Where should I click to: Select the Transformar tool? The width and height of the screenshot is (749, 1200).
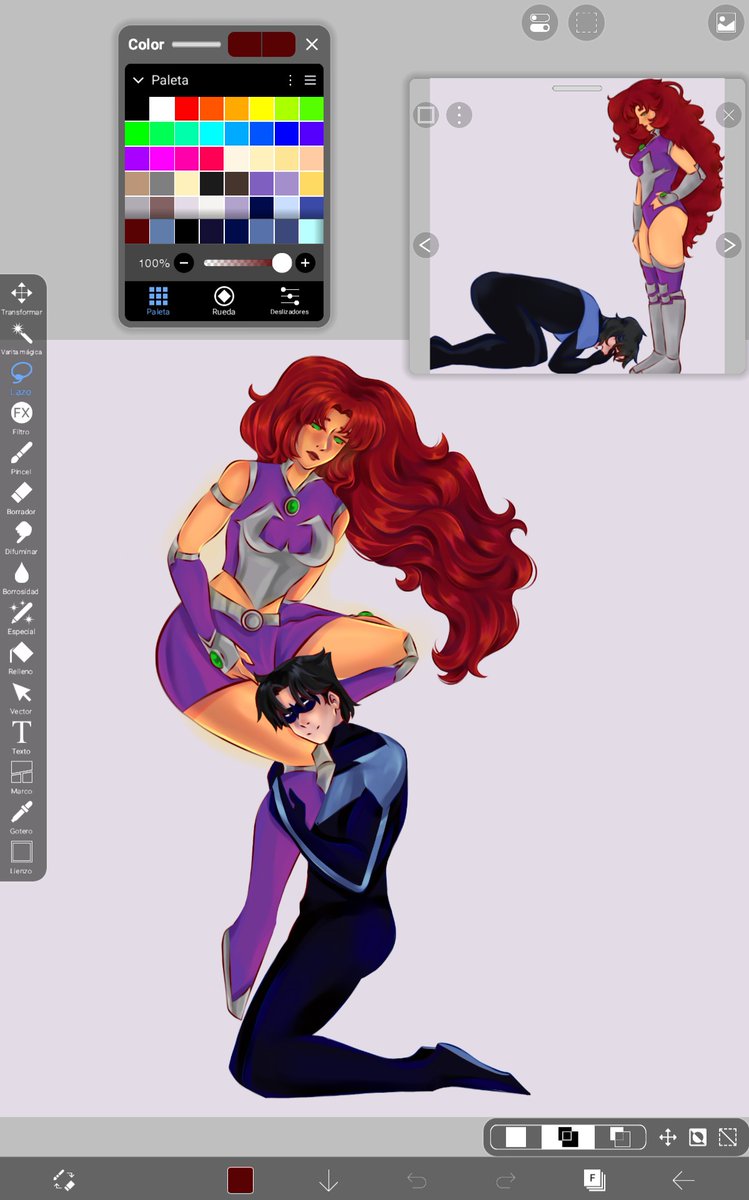(x=21, y=298)
